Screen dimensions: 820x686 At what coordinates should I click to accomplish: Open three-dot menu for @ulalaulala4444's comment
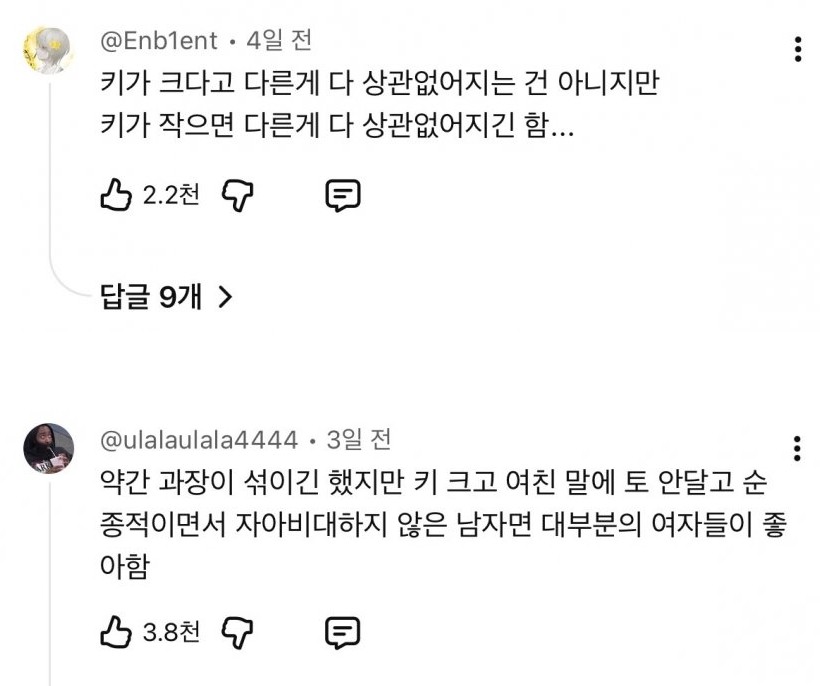point(797,447)
